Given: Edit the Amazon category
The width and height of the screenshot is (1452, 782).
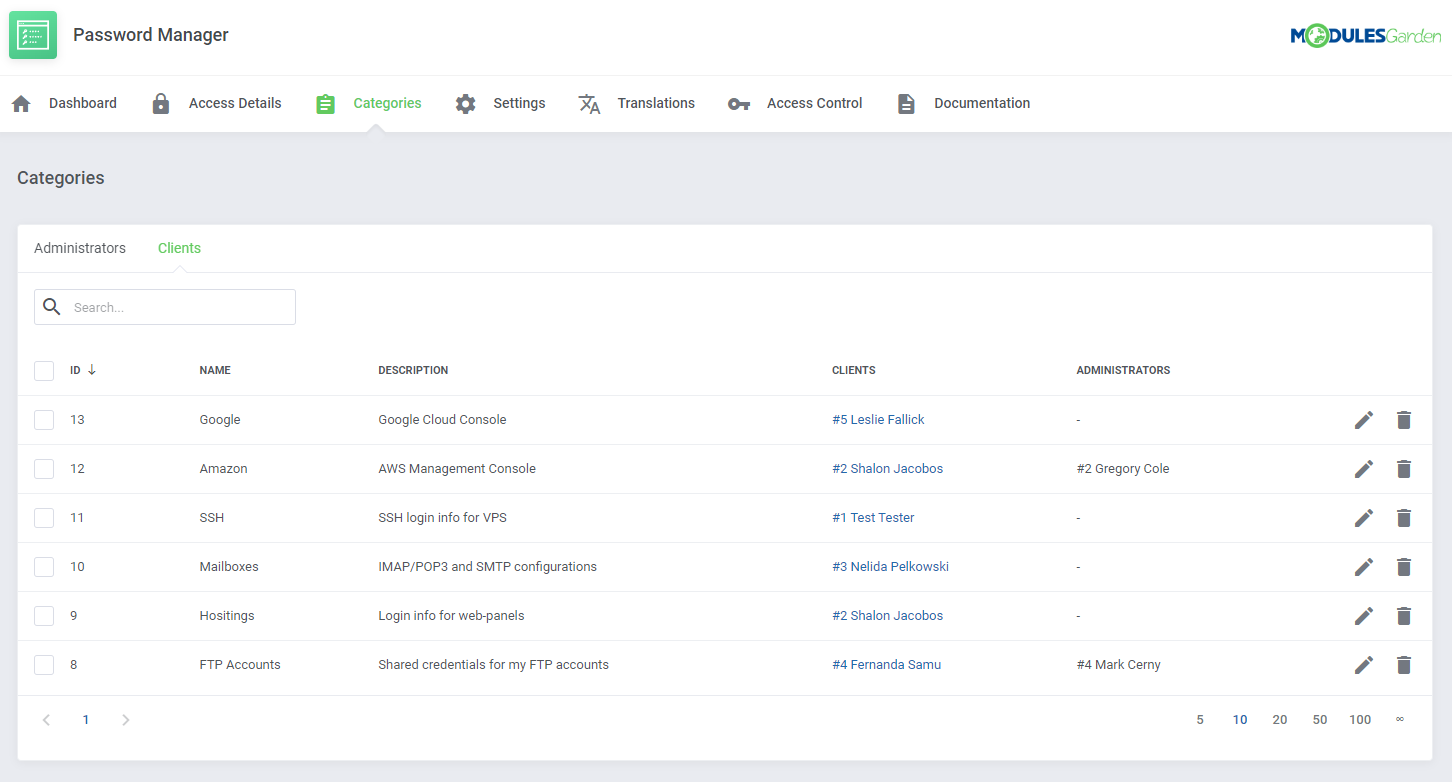Looking at the screenshot, I should tap(1364, 469).
